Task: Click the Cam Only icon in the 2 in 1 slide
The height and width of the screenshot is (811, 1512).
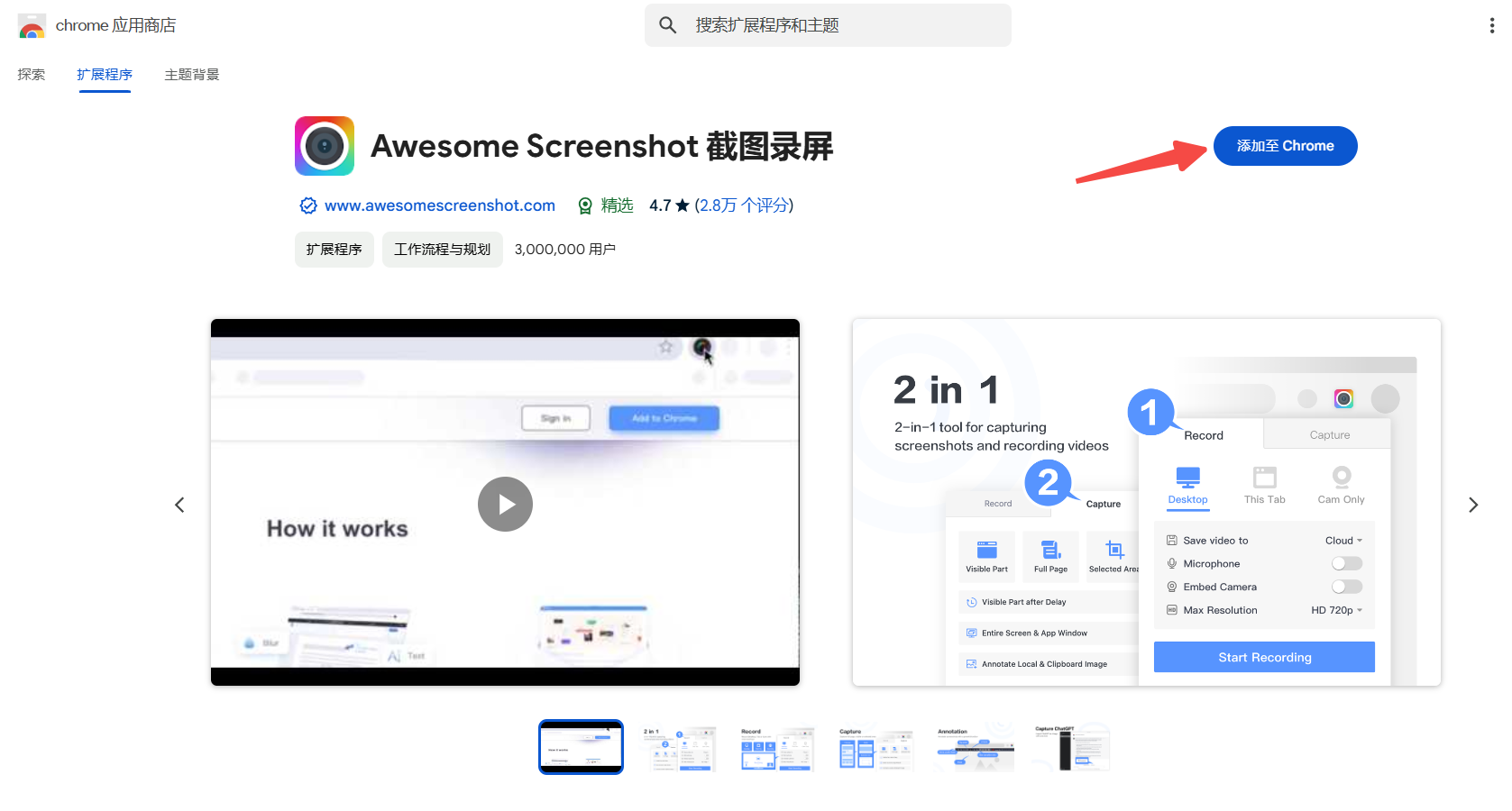Action: click(x=1342, y=476)
